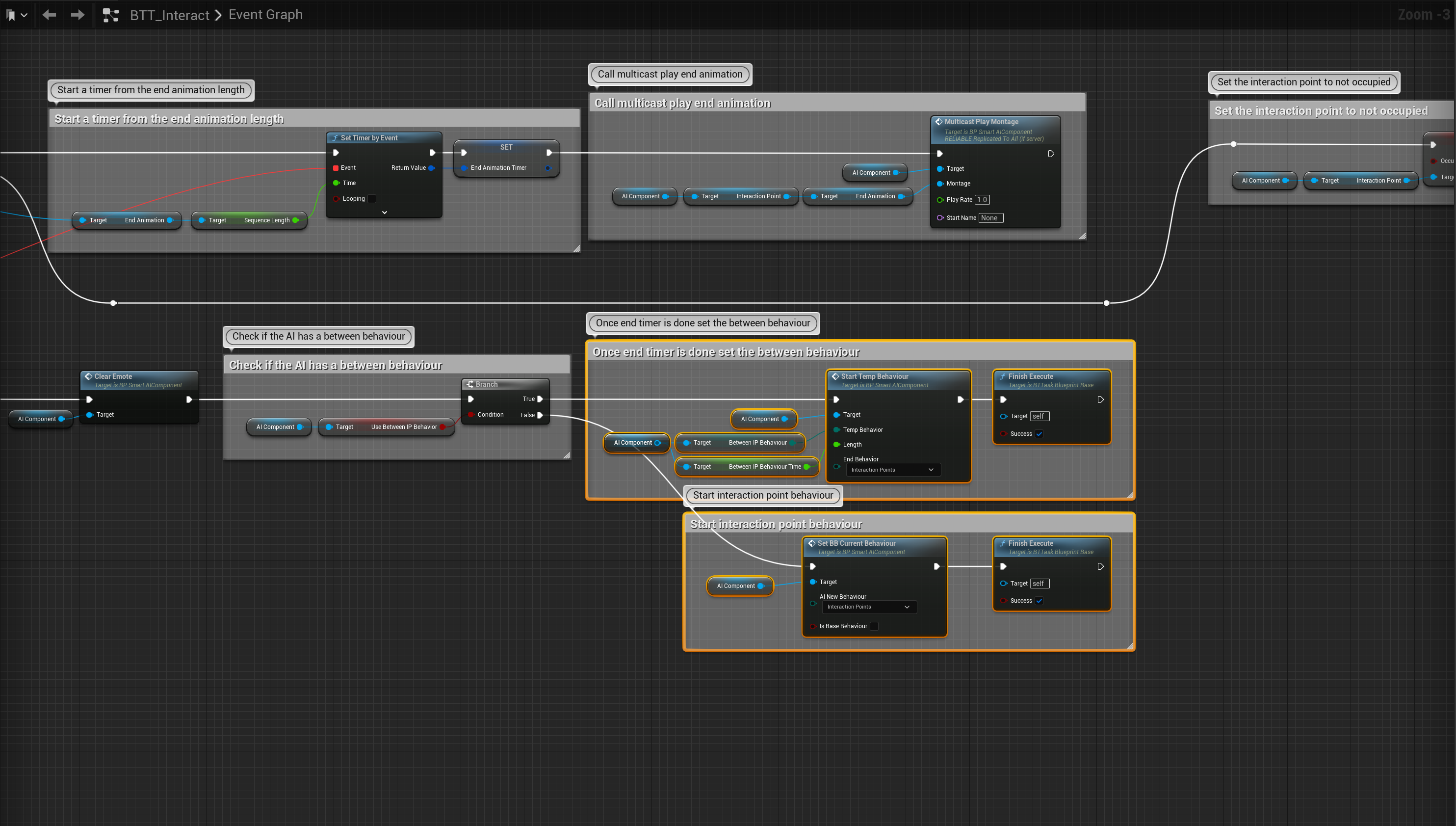Image resolution: width=1456 pixels, height=826 pixels.
Task: Click the bookmarks icon in the top bar
Action: 11,15
